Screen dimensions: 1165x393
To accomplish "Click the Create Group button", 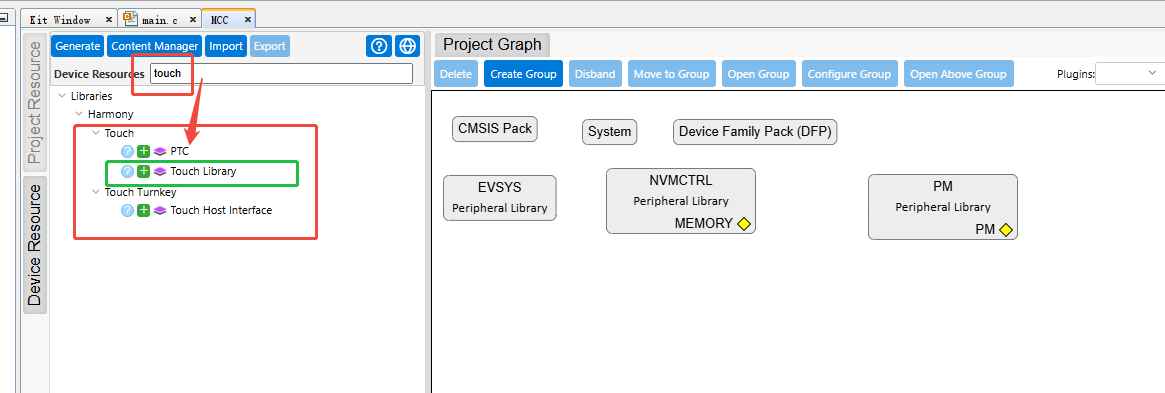I will point(524,74).
